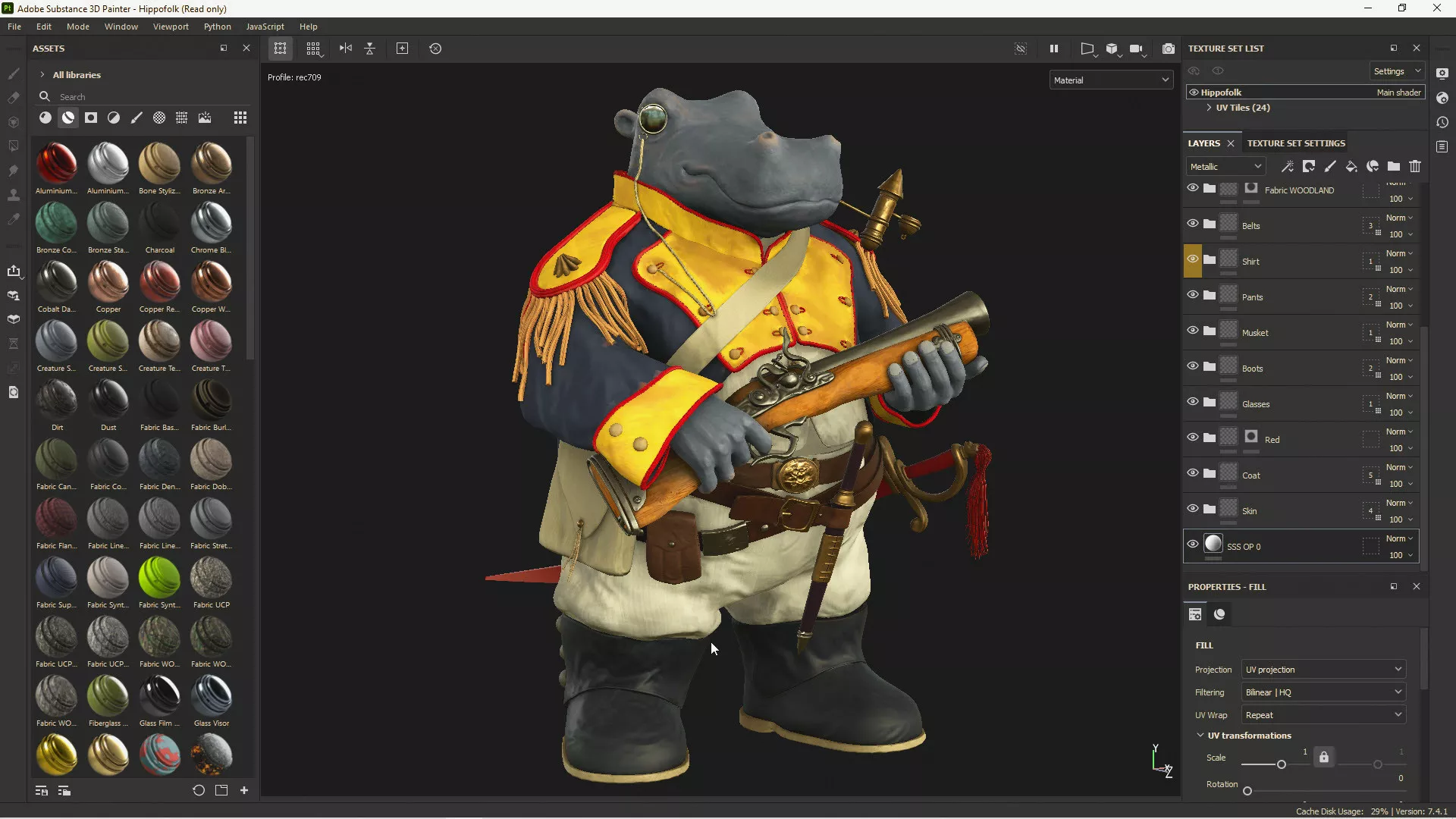This screenshot has width=1456, height=819.
Task: Open the Material viewport mode dropdown
Action: [1111, 80]
